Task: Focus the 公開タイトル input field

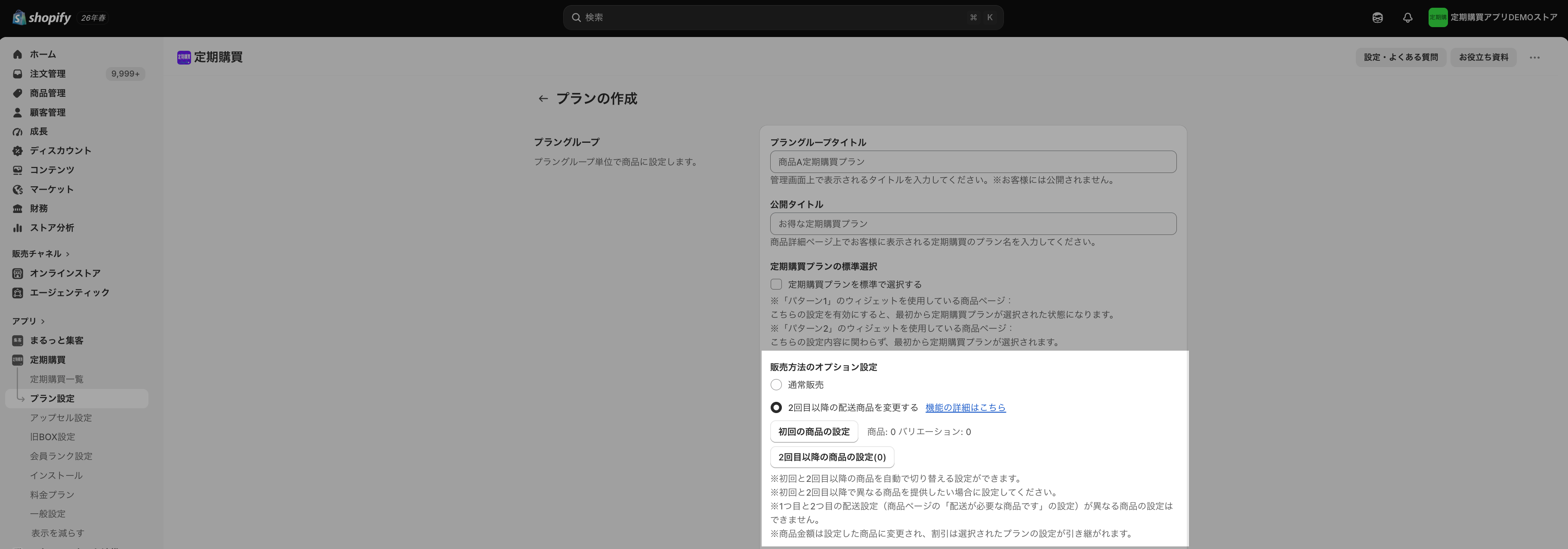Action: point(973,224)
